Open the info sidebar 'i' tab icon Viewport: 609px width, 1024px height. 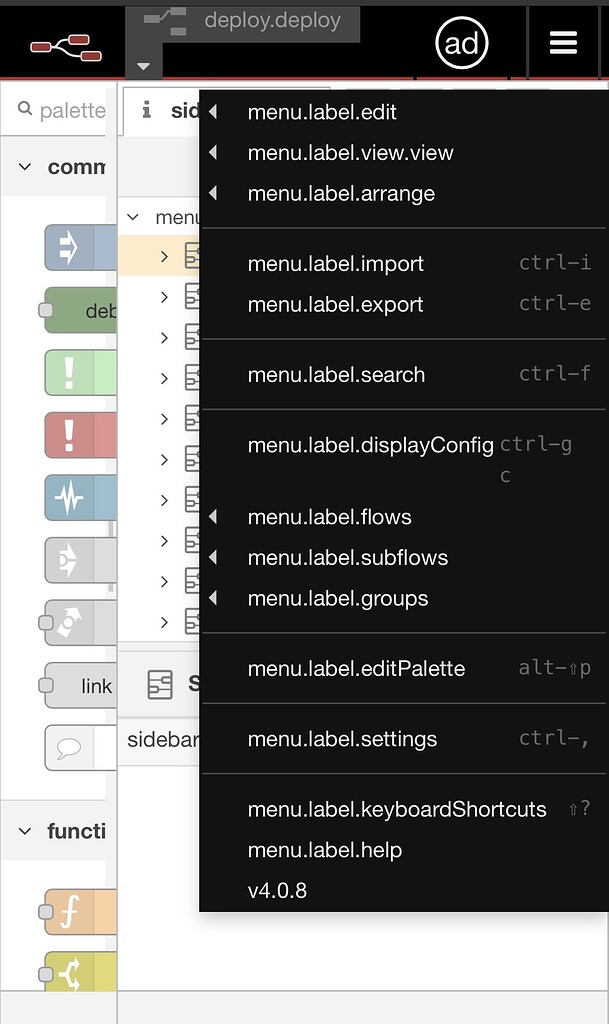(x=147, y=111)
